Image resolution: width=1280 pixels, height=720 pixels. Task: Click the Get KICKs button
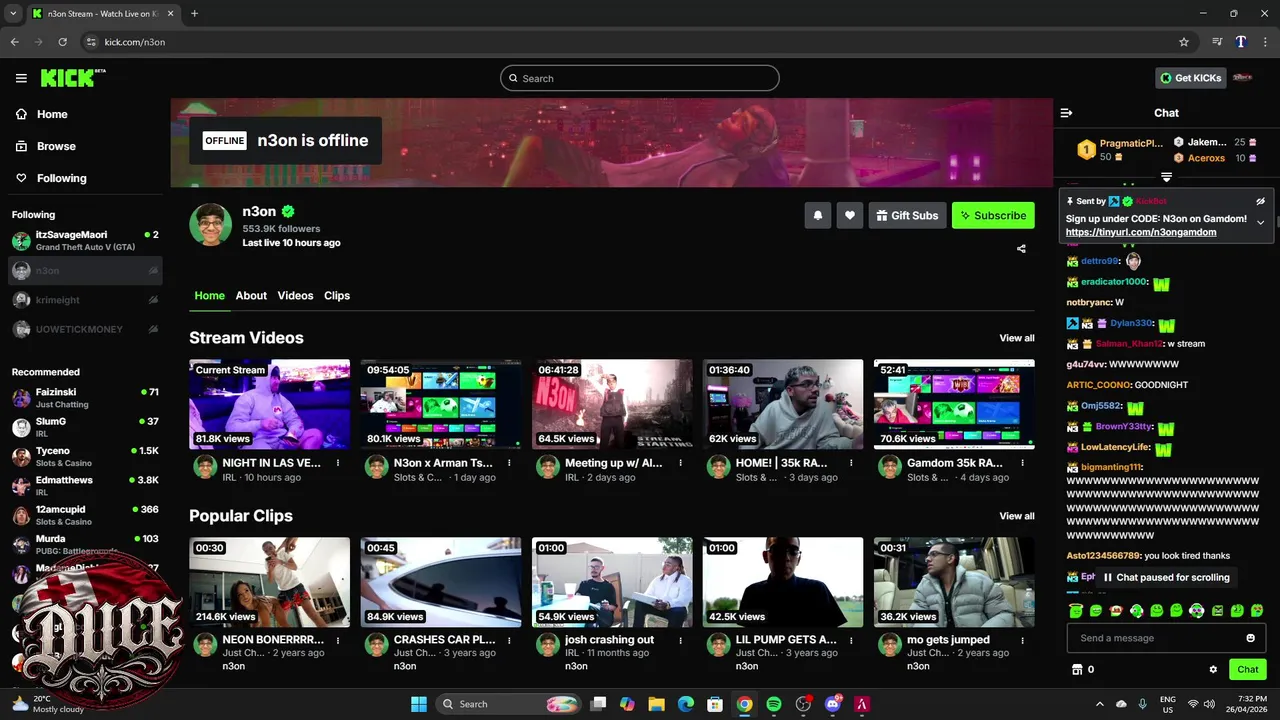click(x=1190, y=78)
